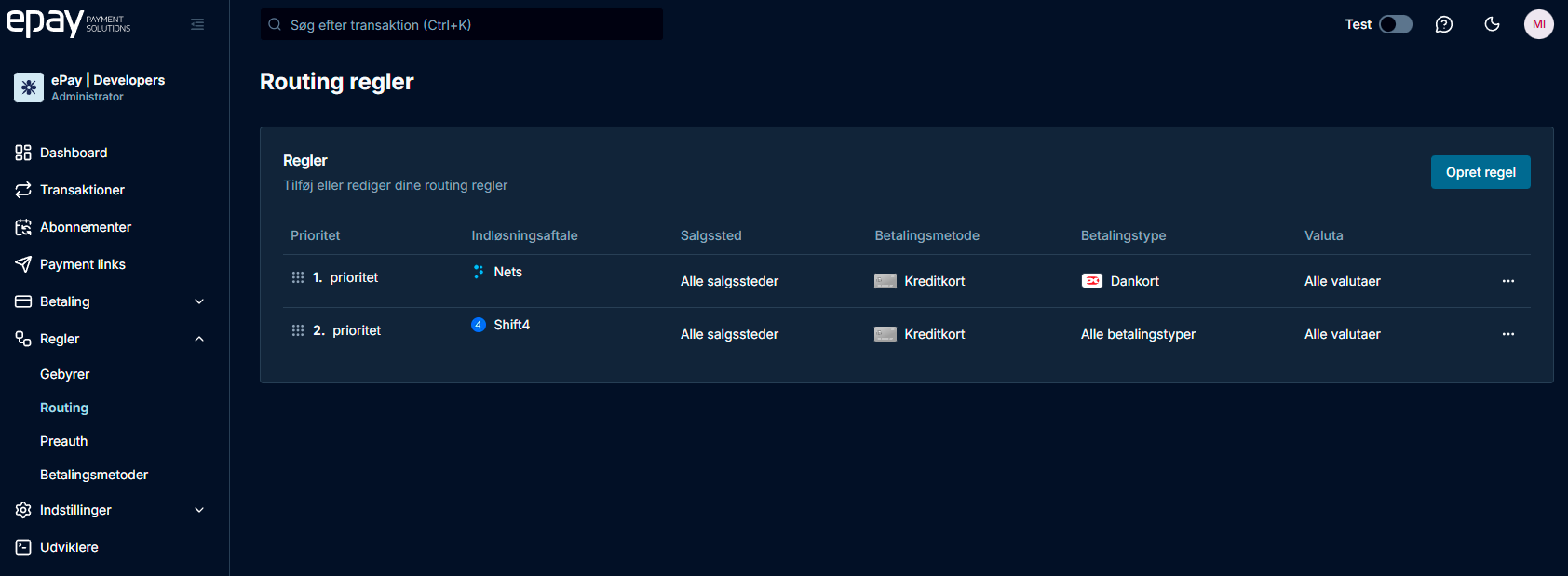The image size is (1568, 576).
Task: Grab the drag handle of 2. prioritet
Action: (x=298, y=330)
